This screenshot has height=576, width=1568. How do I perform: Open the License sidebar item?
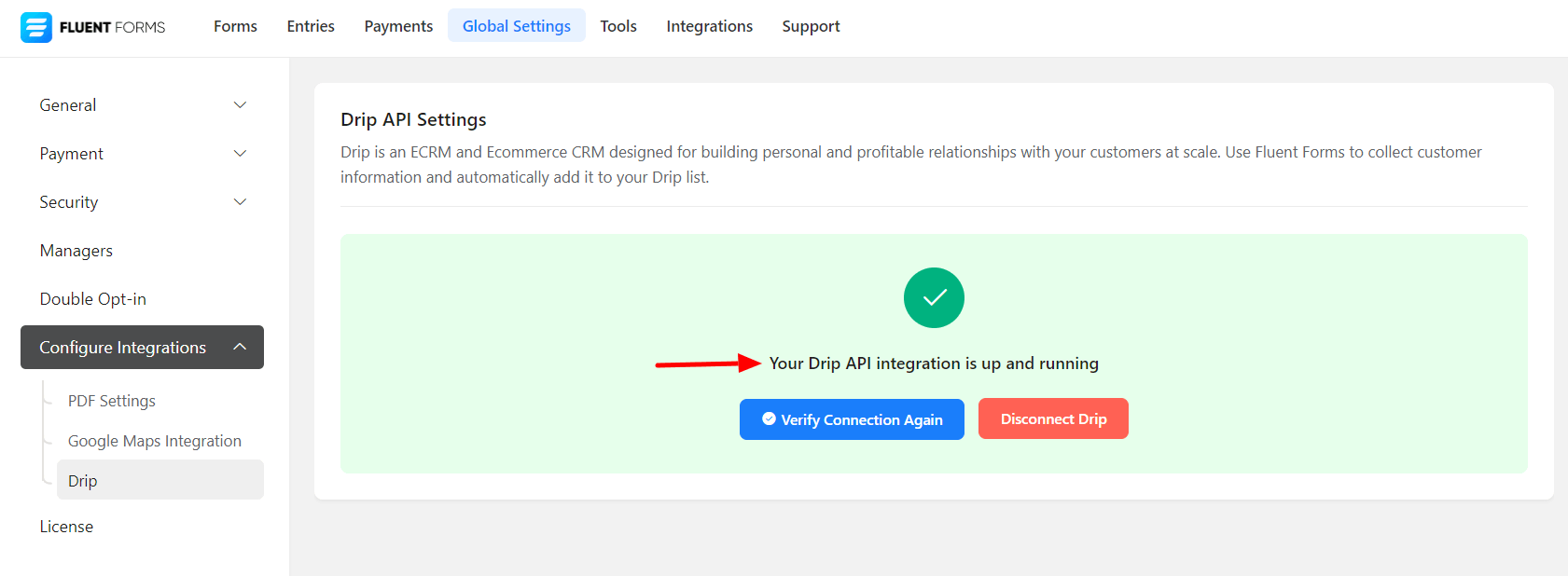66,527
